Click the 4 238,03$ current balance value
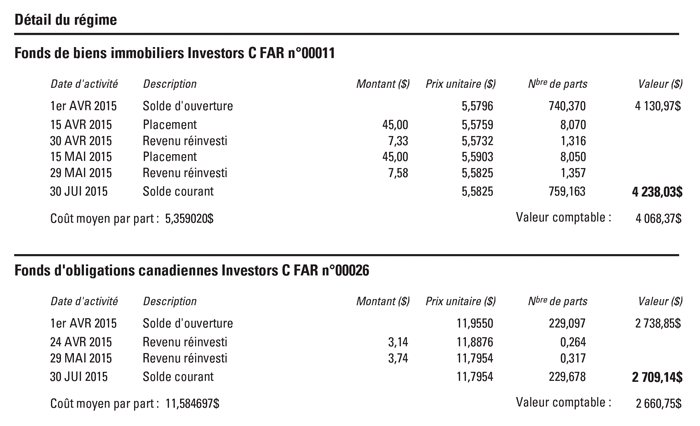 pyautogui.click(x=657, y=191)
